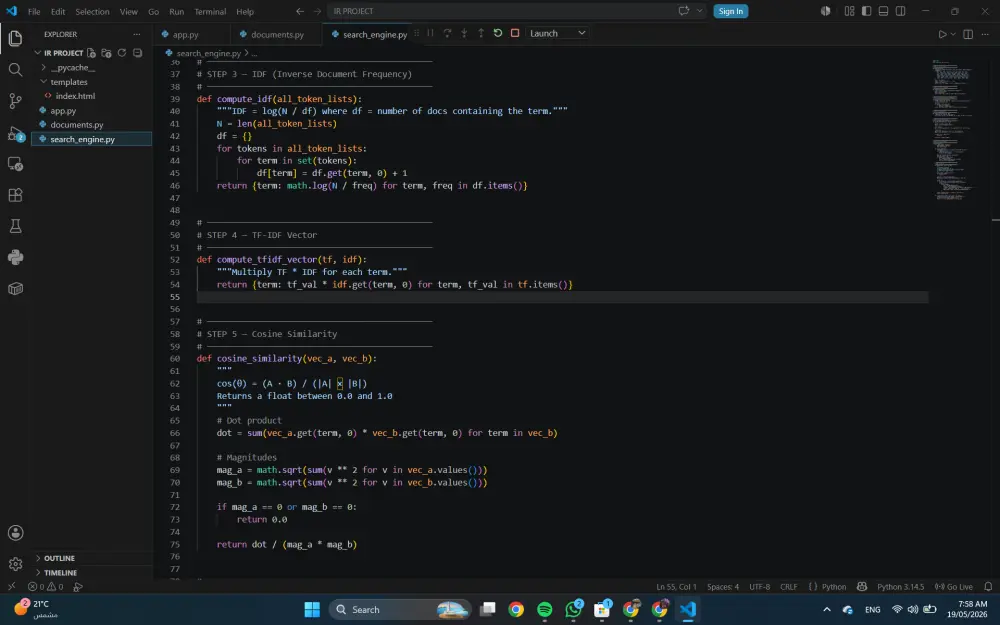Open the dropdown next to Copilot chat
The image size is (1000, 625).
pyautogui.click(x=700, y=11)
